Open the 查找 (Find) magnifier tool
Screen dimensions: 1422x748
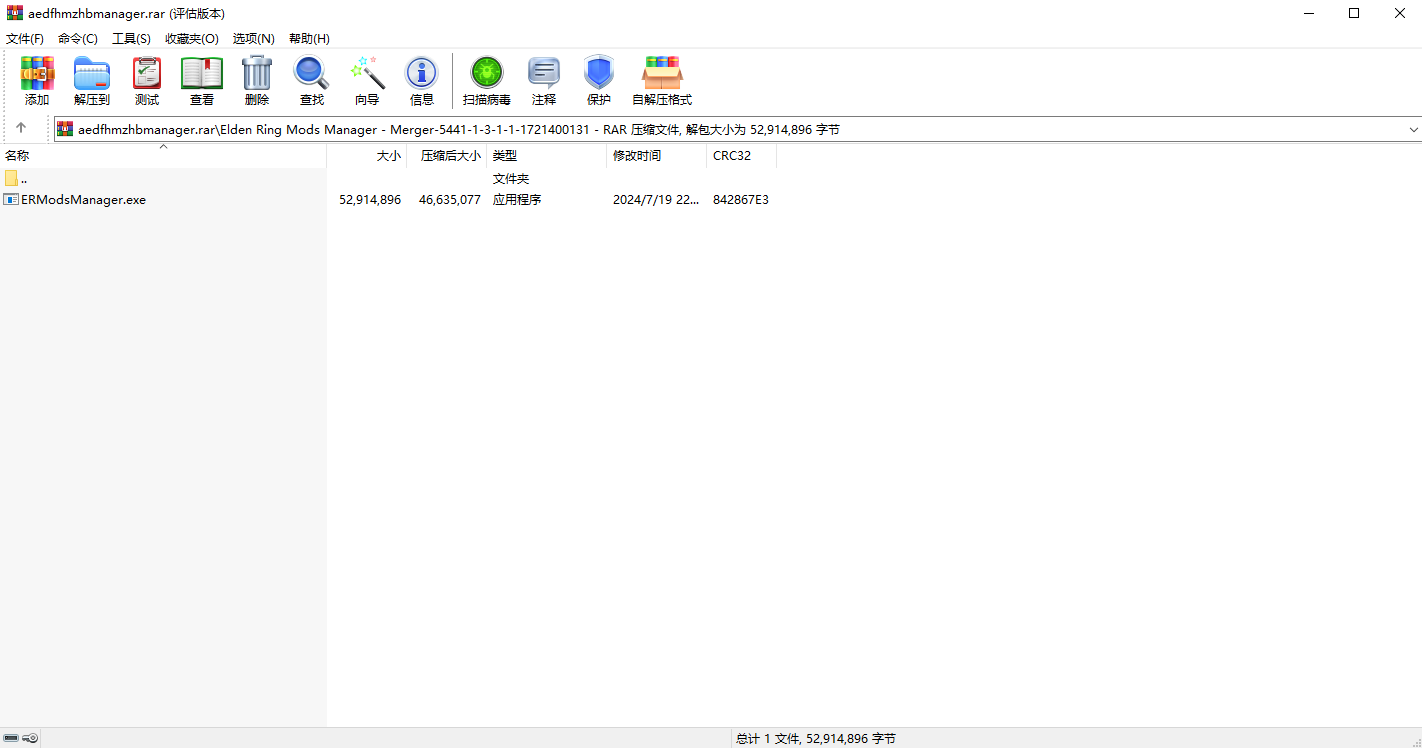pos(312,81)
